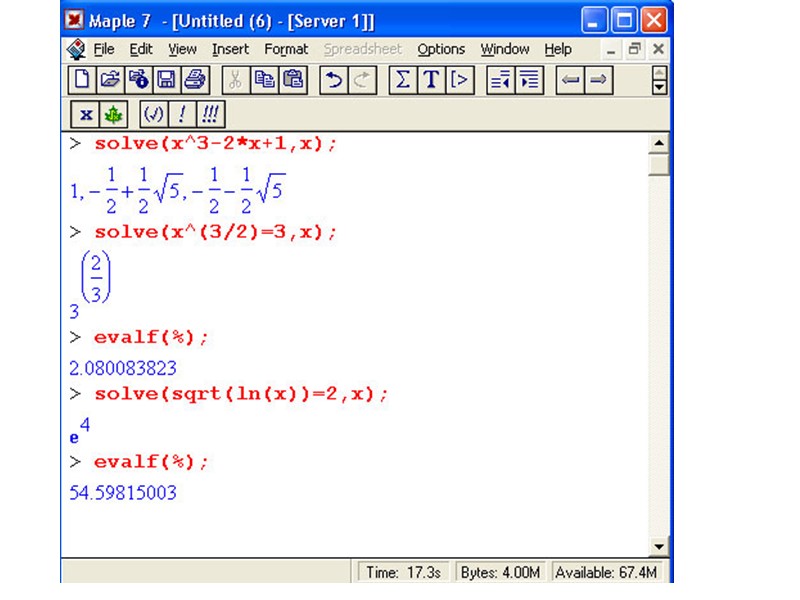
Task: Go forward with right arrow icon
Action: (598, 80)
